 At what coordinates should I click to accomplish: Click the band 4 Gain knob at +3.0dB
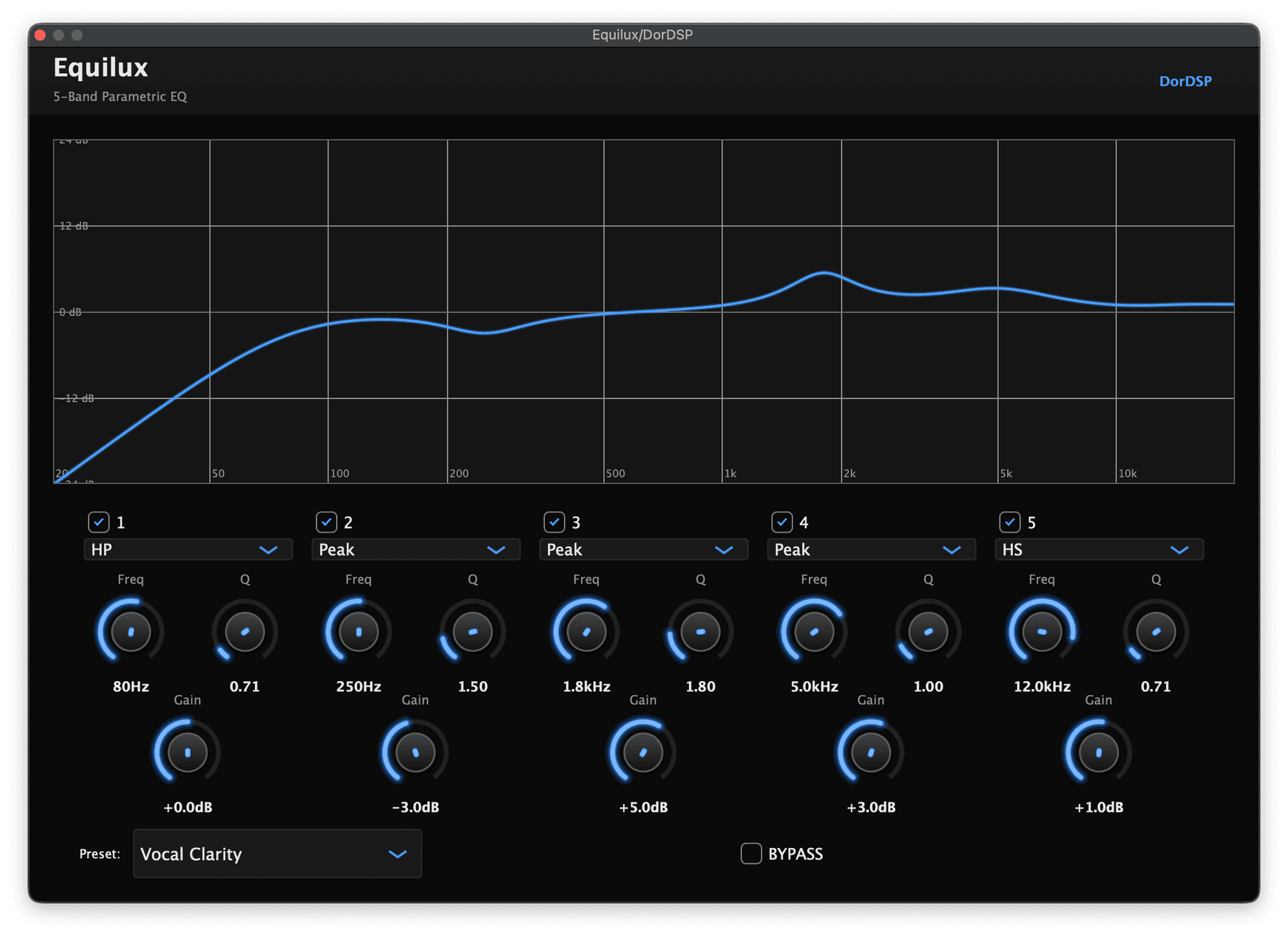point(870,752)
